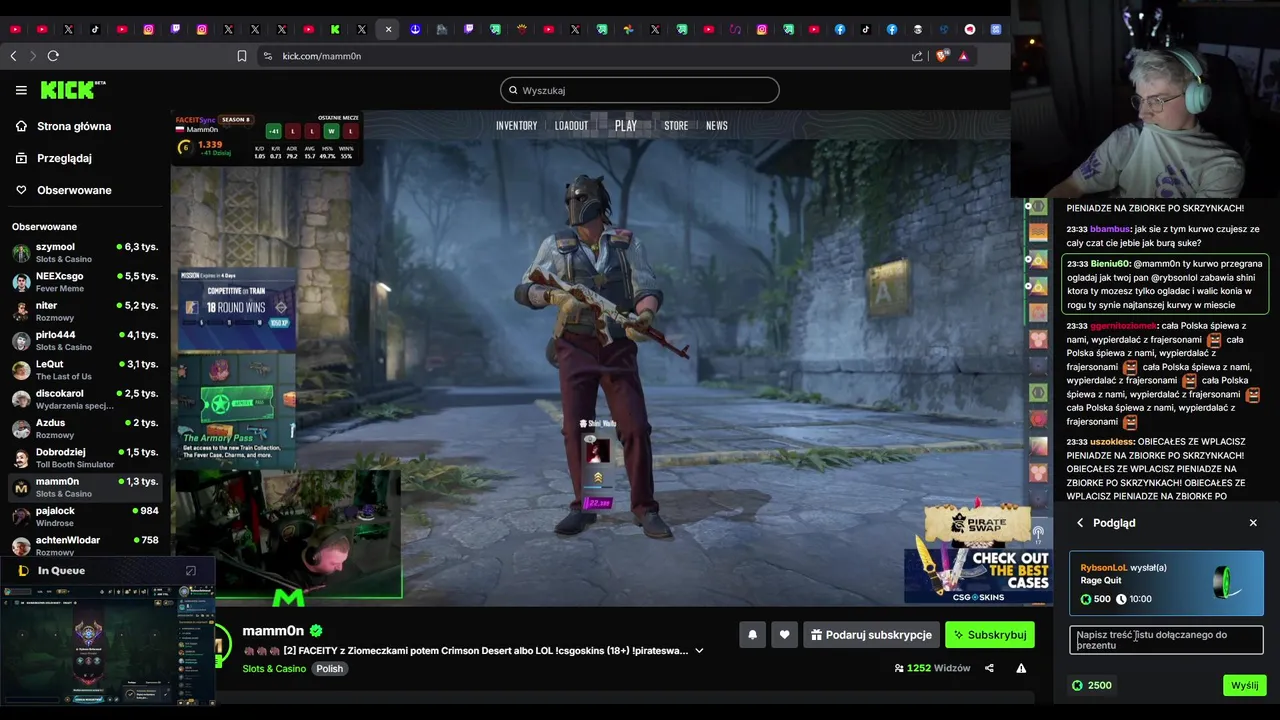Click In Queue overlay header
Viewport: 1280px width, 720px height.
[61, 570]
